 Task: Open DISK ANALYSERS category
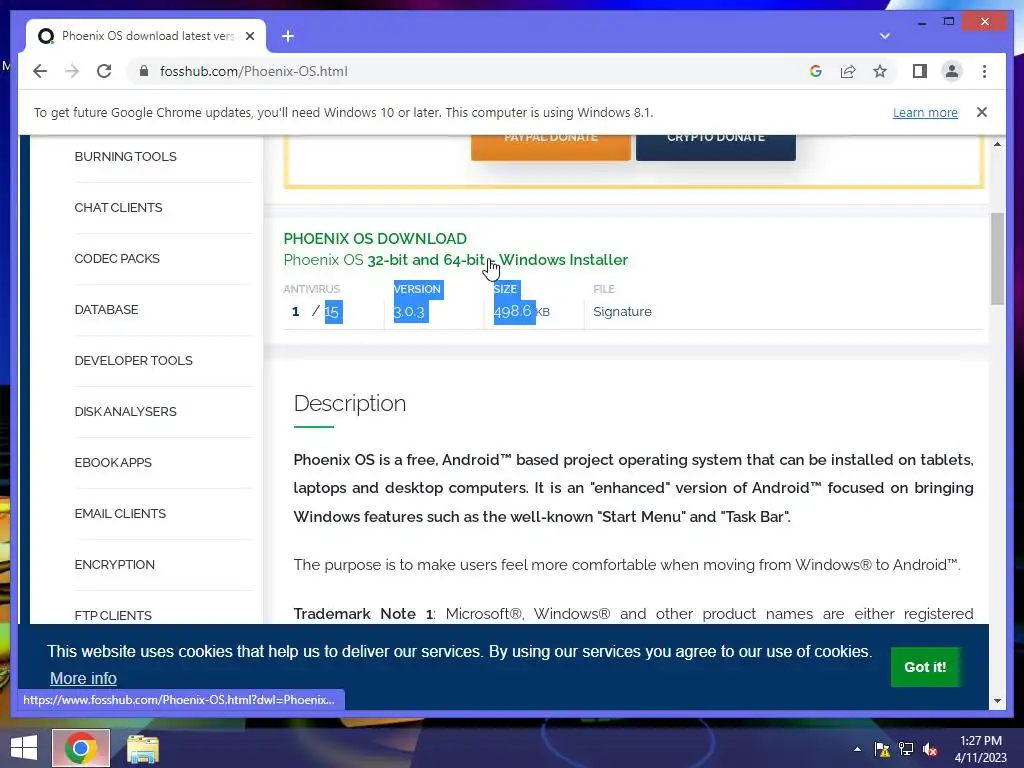pyautogui.click(x=125, y=411)
